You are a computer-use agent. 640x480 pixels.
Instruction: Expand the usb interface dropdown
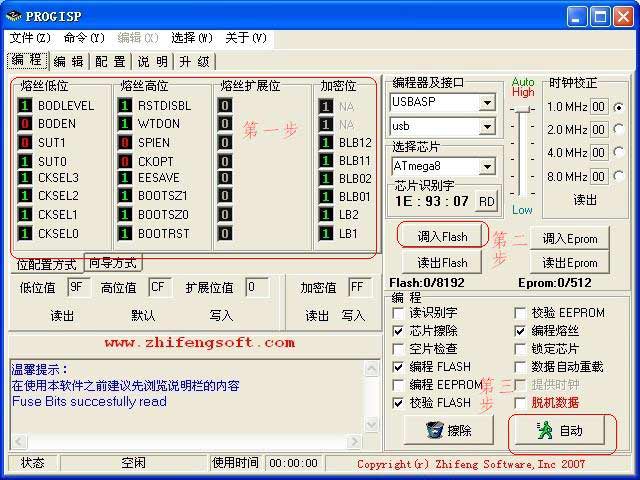[x=487, y=127]
